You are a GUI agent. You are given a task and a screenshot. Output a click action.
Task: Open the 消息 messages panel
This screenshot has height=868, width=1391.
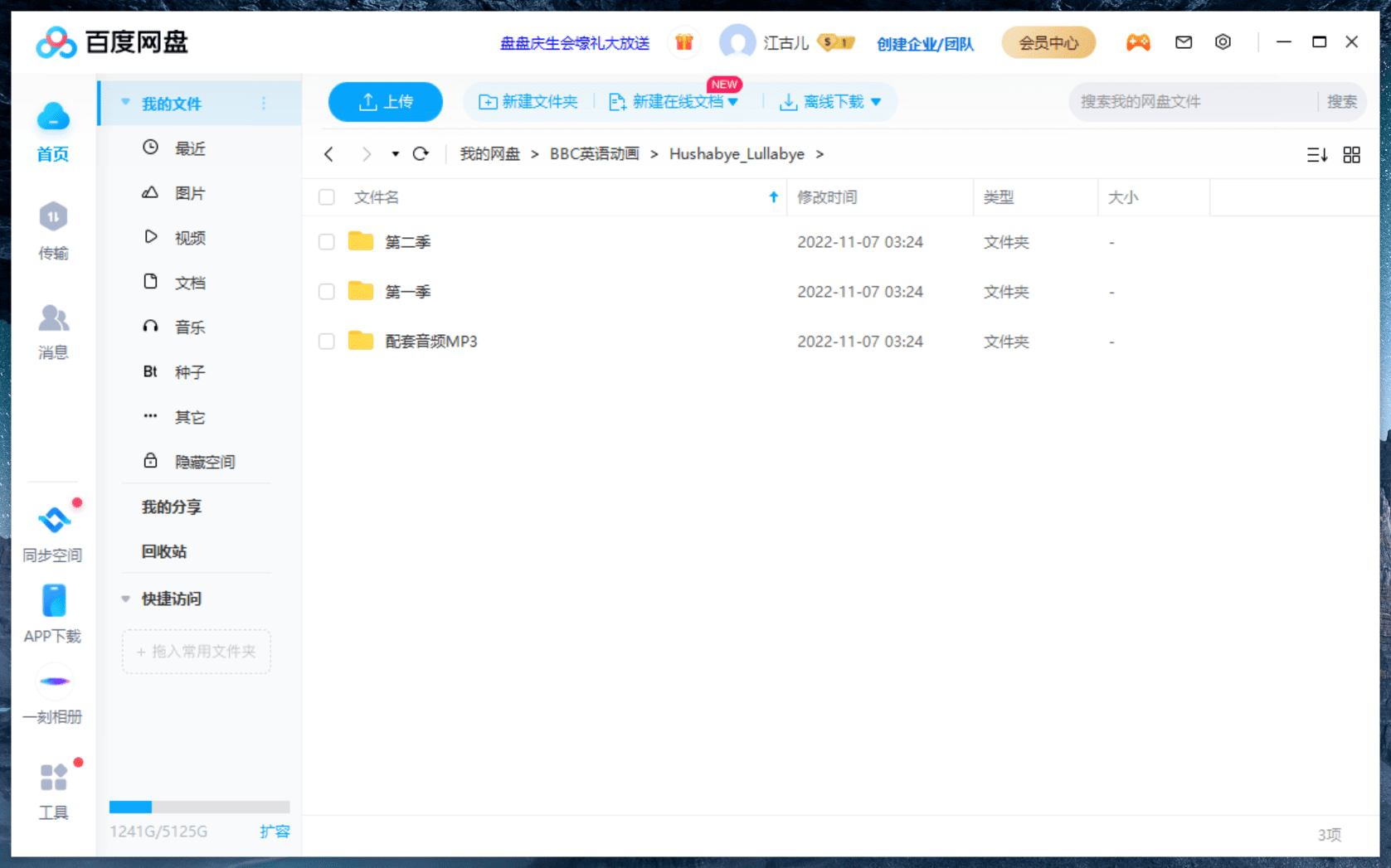click(x=53, y=318)
